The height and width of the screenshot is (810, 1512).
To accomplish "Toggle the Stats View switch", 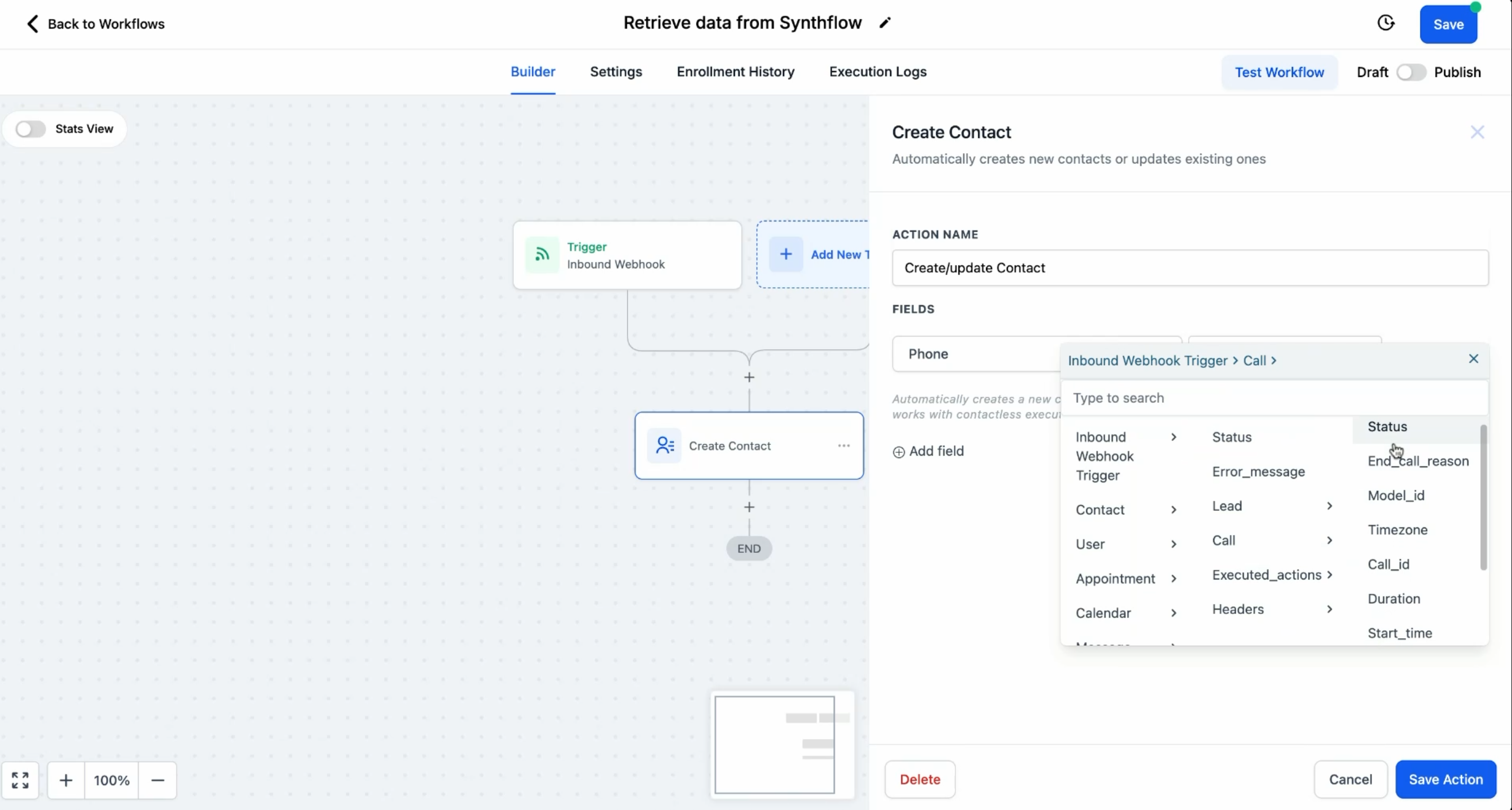I will click(31, 128).
